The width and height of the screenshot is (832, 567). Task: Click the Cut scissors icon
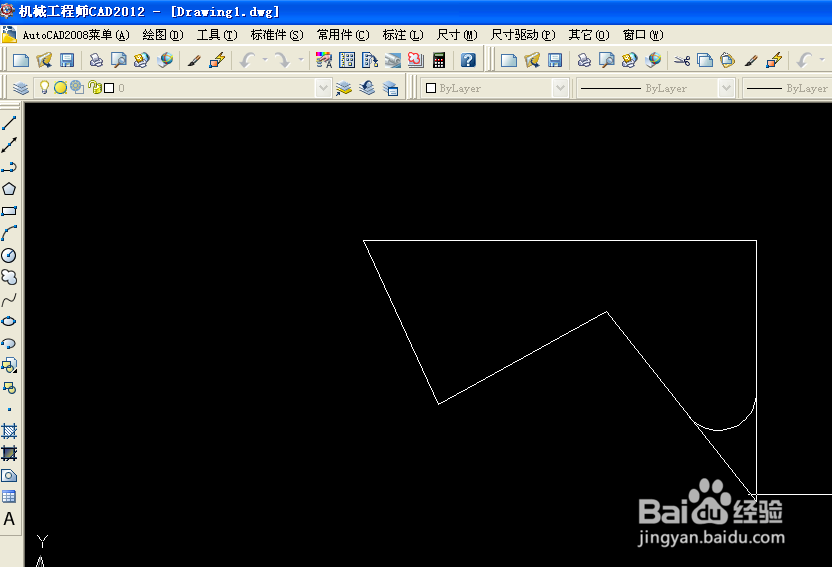tap(682, 60)
